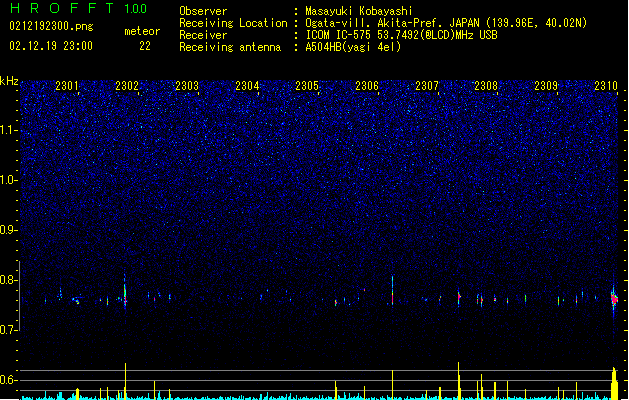Viewport: 629px width, 400px height.
Task: Click the meteor echo just after 2307
Action: (459, 298)
